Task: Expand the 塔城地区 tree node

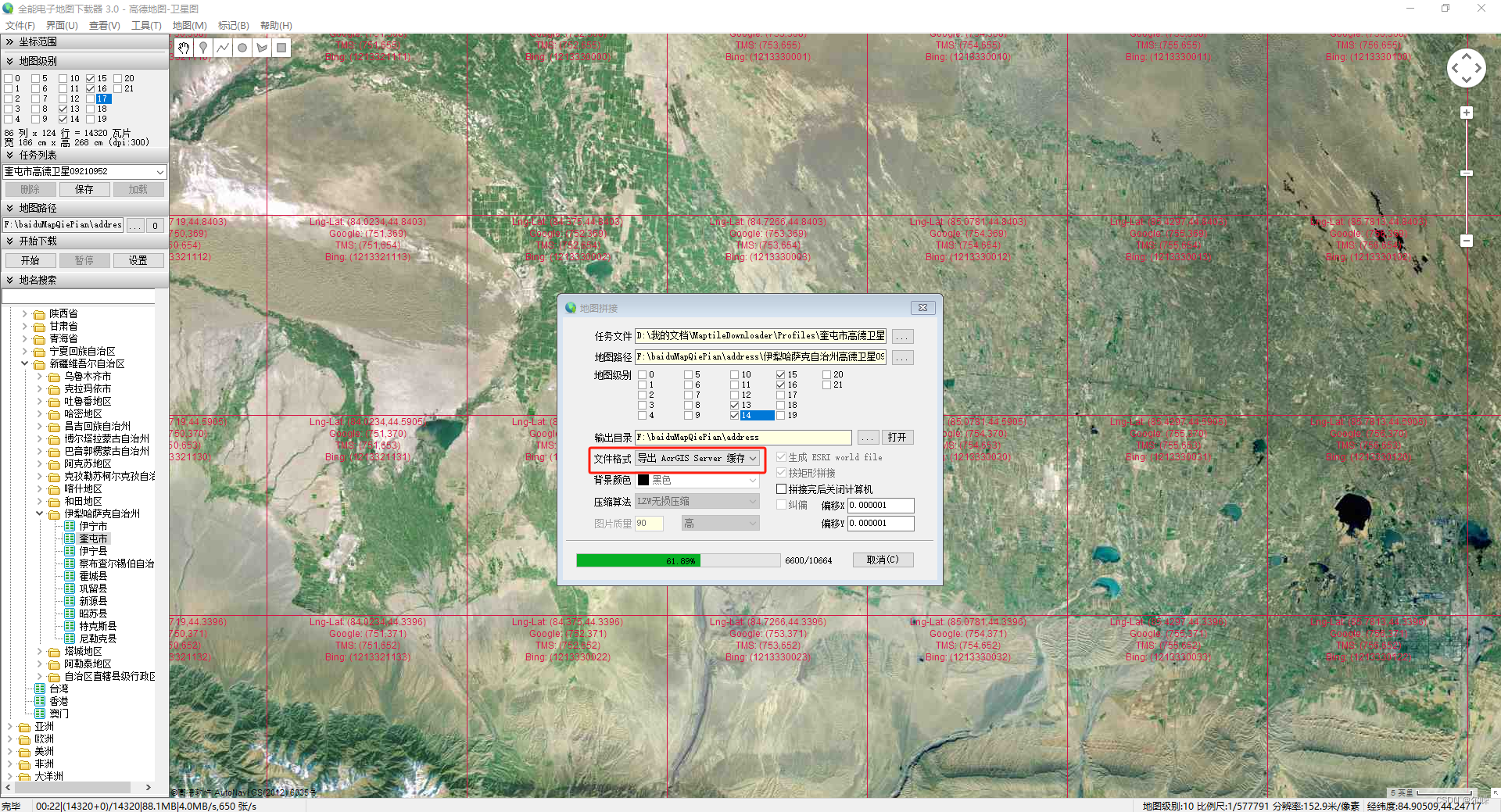Action: click(x=39, y=651)
